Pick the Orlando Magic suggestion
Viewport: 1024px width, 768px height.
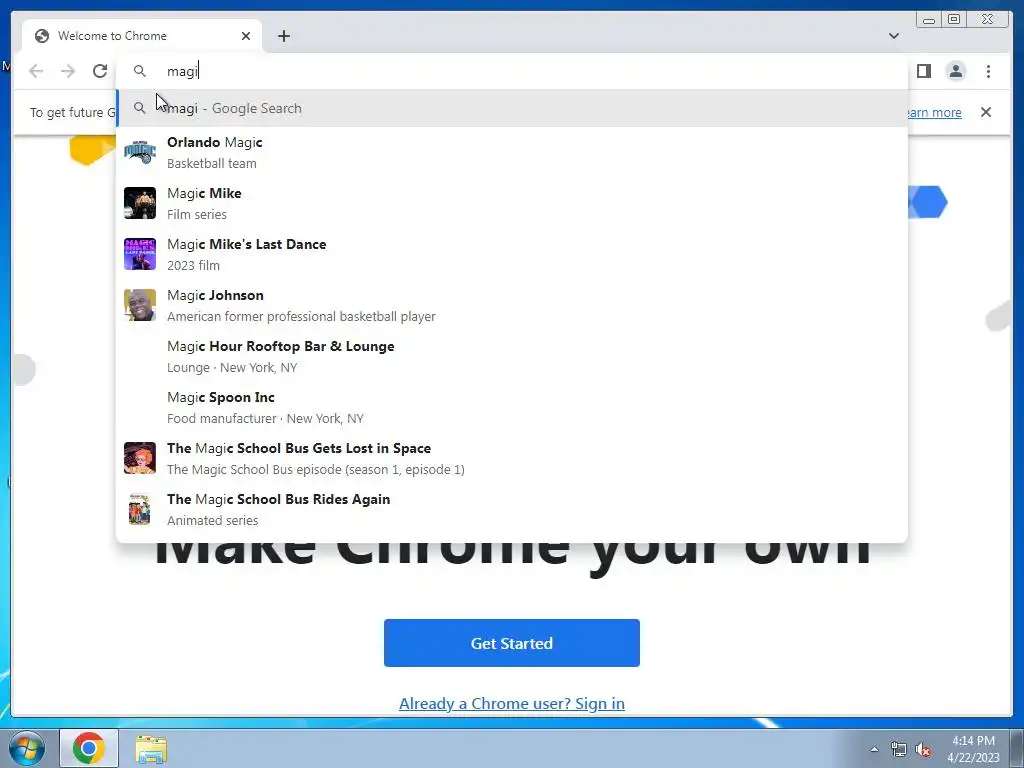click(x=512, y=152)
